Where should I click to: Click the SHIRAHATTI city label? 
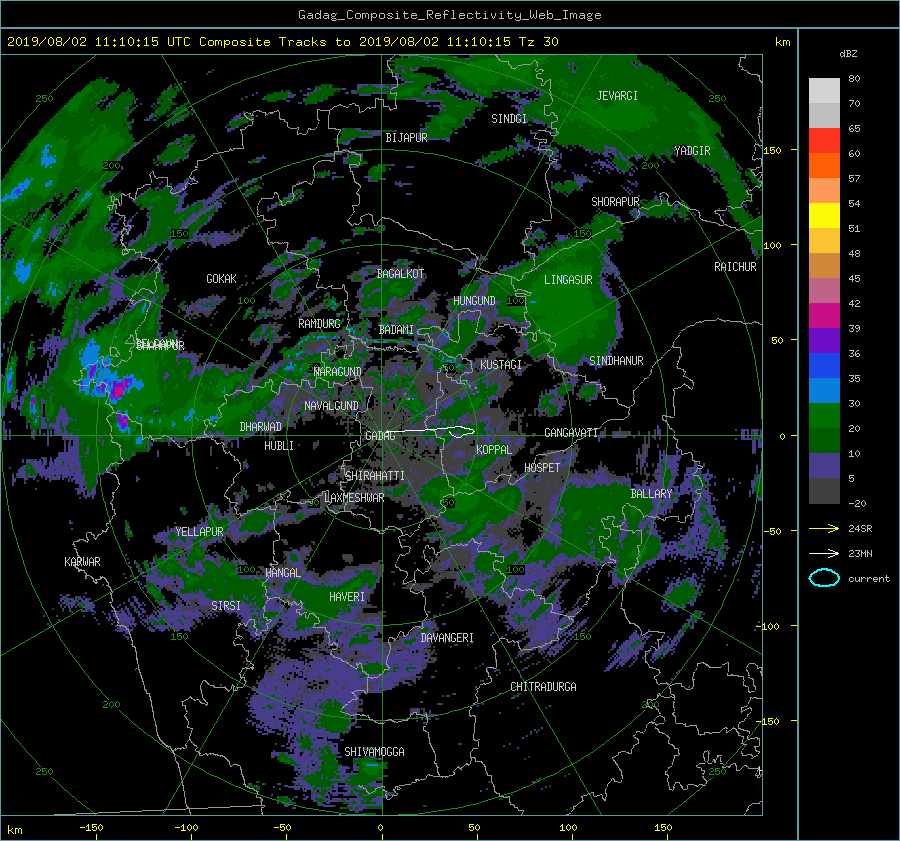tap(375, 476)
